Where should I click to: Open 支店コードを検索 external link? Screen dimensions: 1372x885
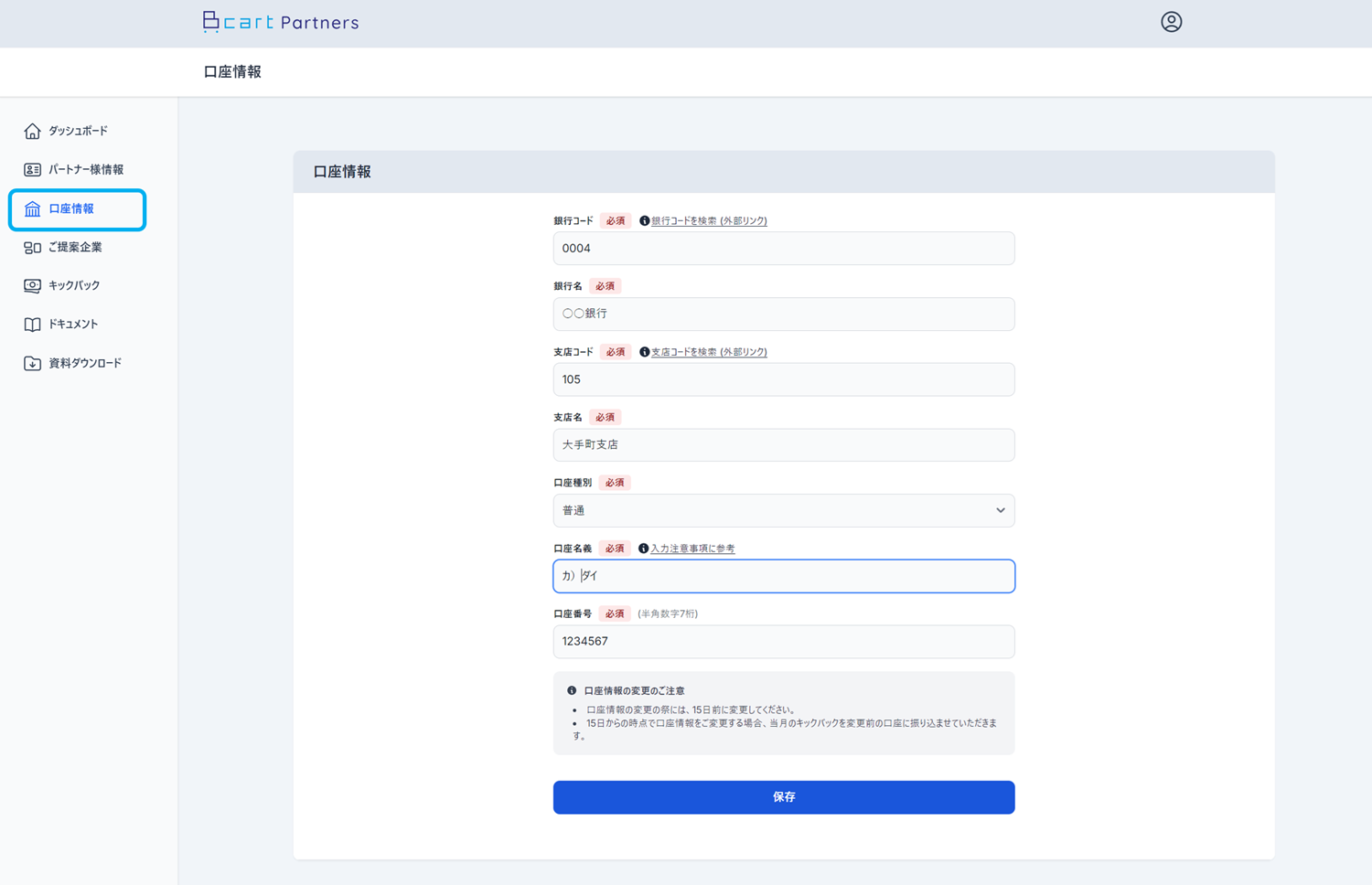(x=709, y=352)
